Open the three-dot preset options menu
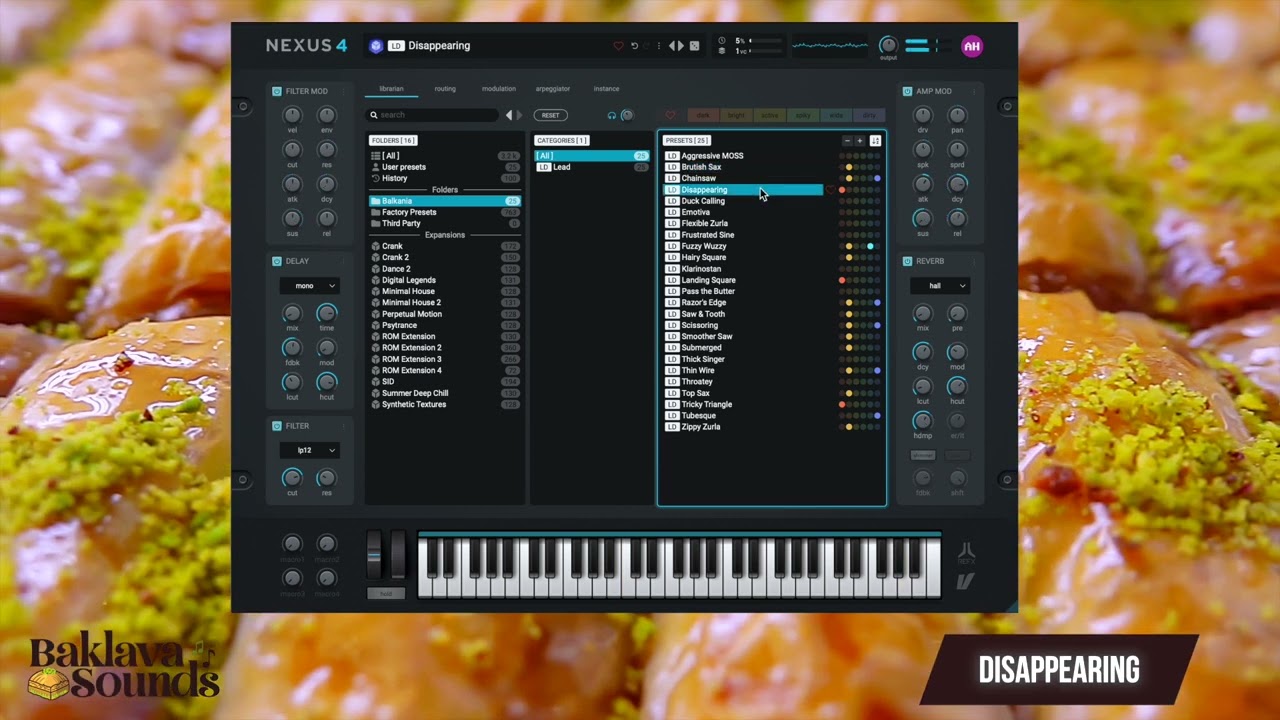1280x720 pixels. [658, 46]
